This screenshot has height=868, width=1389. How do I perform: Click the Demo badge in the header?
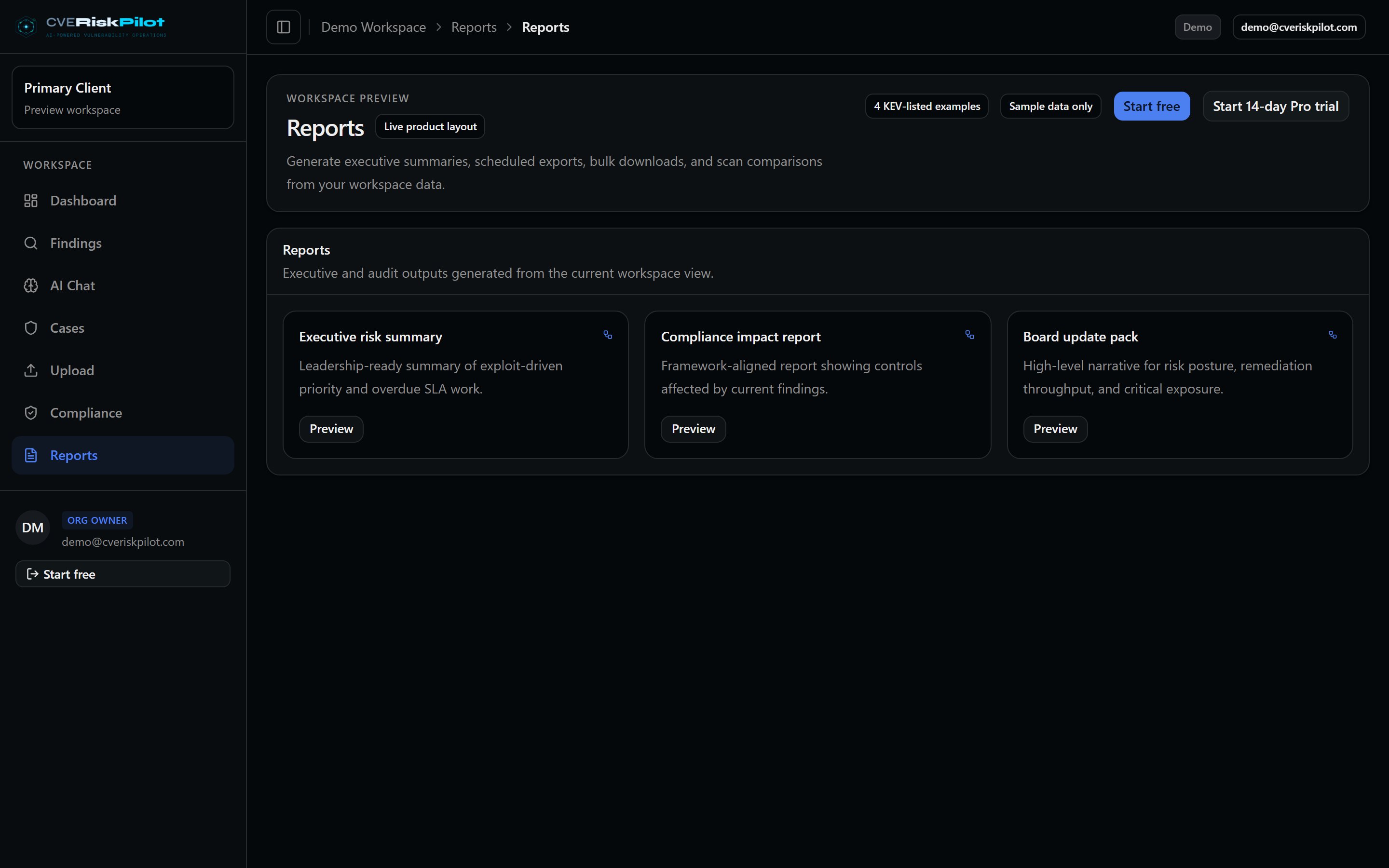click(1198, 27)
